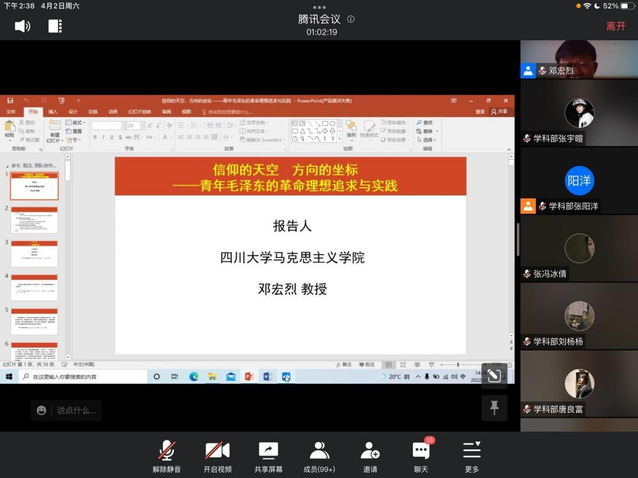This screenshot has width=638, height=478.
Task: Unmute the microphone via 解除静音
Action: [166, 455]
